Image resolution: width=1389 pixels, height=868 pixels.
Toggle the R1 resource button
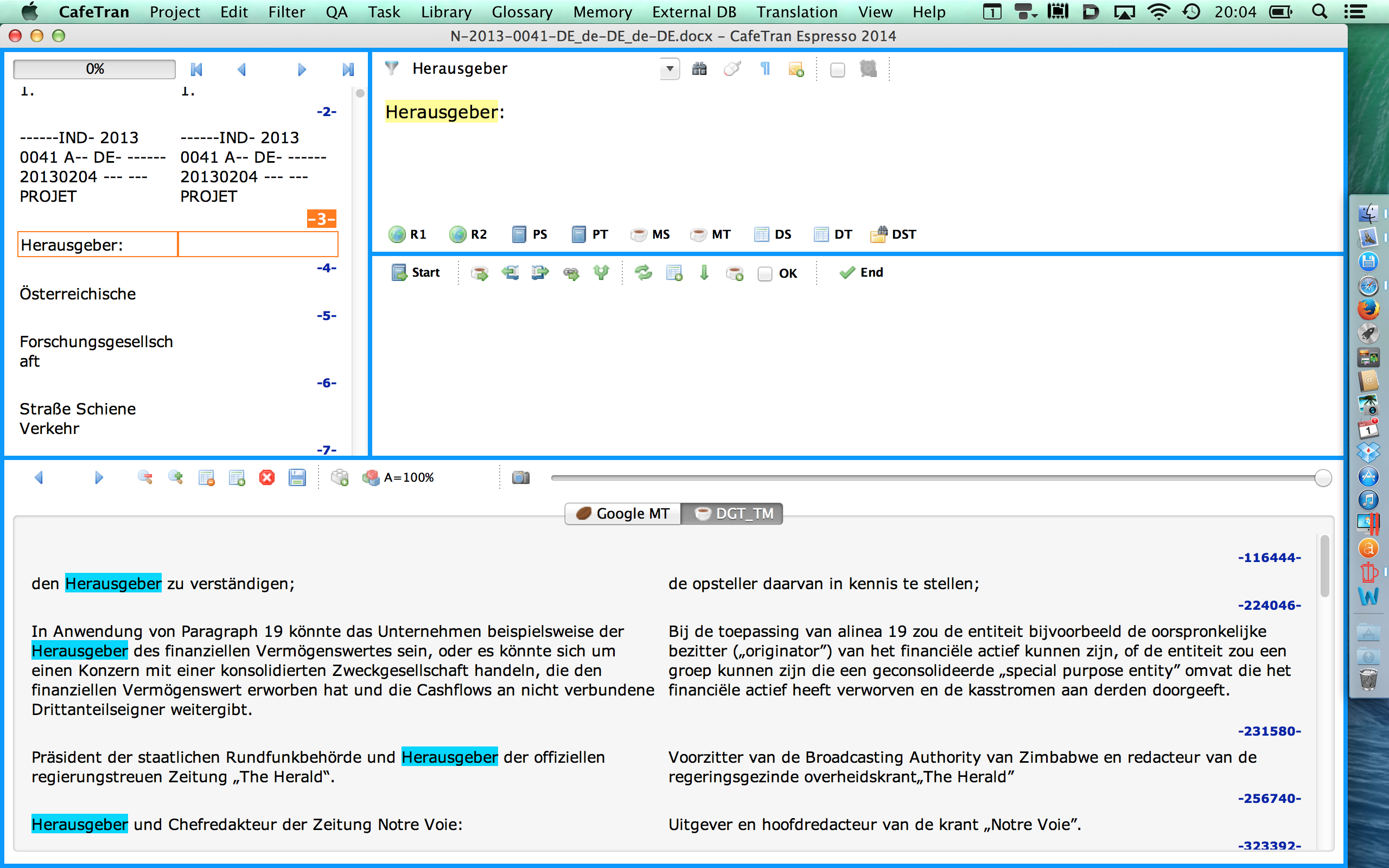click(407, 234)
